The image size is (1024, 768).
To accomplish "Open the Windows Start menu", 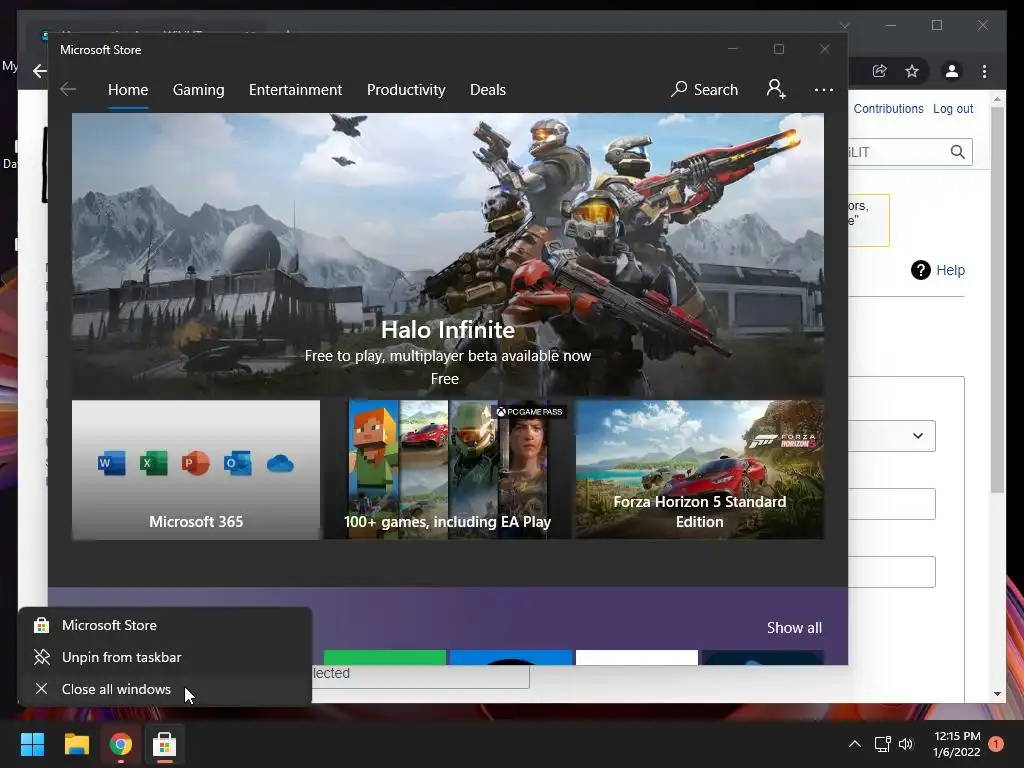I will pyautogui.click(x=32, y=744).
